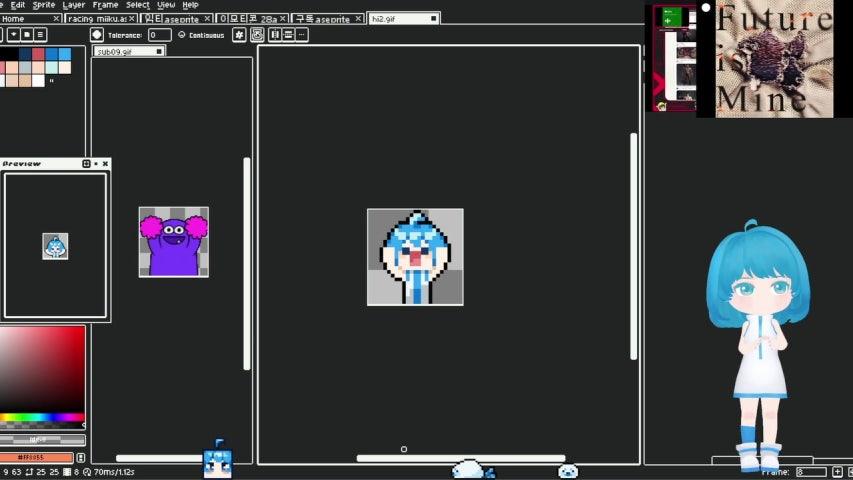Click the color warning icon beside hex value
The height and width of the screenshot is (480, 853).
tap(81, 458)
